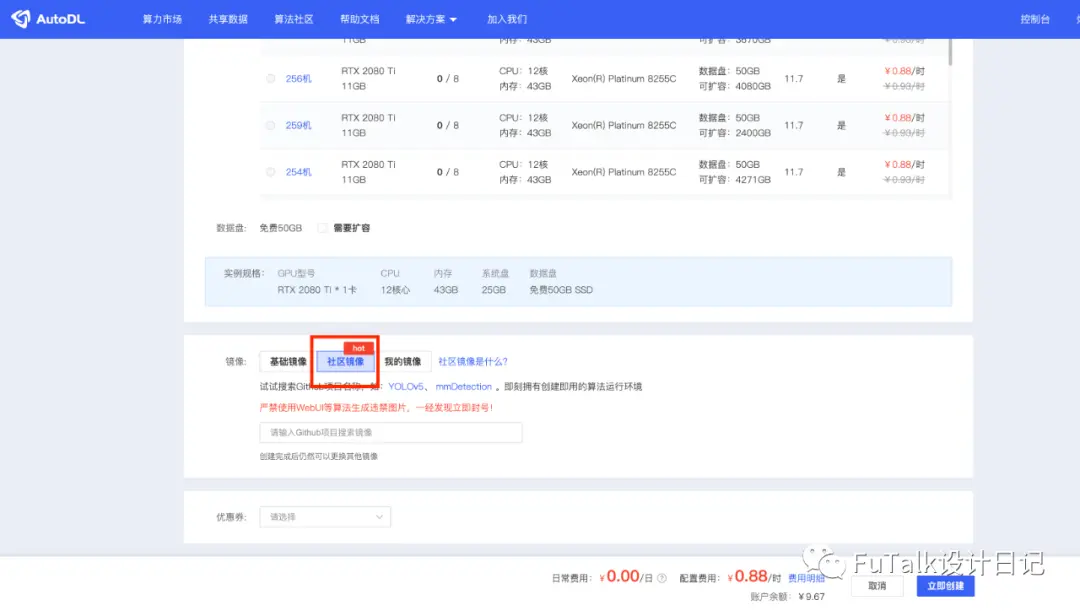Screen dimensions: 1080x611
Task: Click the 社区镜像是什么? link
Action: [x=472, y=362]
